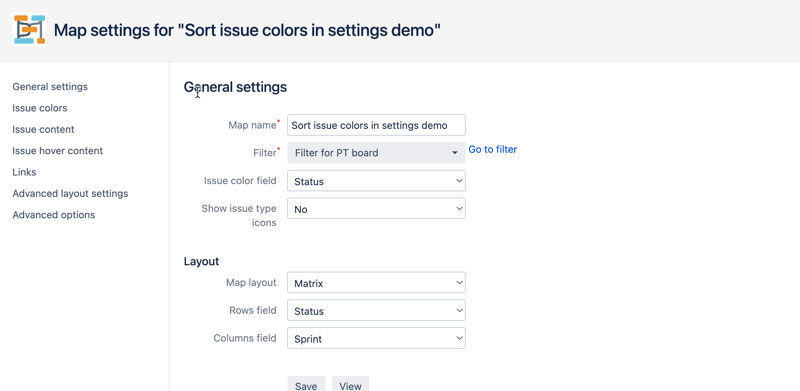The width and height of the screenshot is (800, 391).
Task: Click the Issue Matrix app logo icon
Action: 30,30
